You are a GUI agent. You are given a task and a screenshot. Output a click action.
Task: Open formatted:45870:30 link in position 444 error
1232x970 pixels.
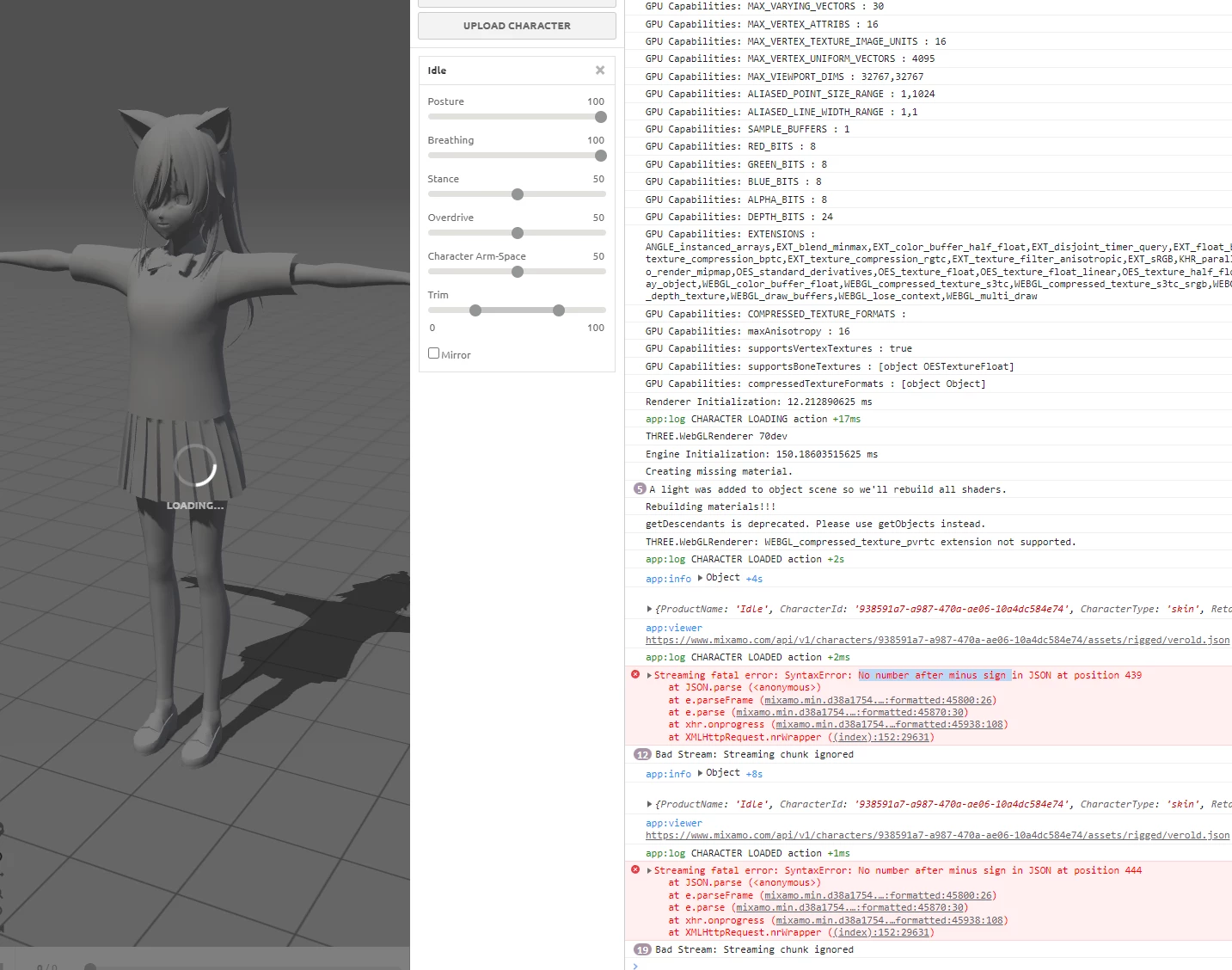(x=849, y=907)
